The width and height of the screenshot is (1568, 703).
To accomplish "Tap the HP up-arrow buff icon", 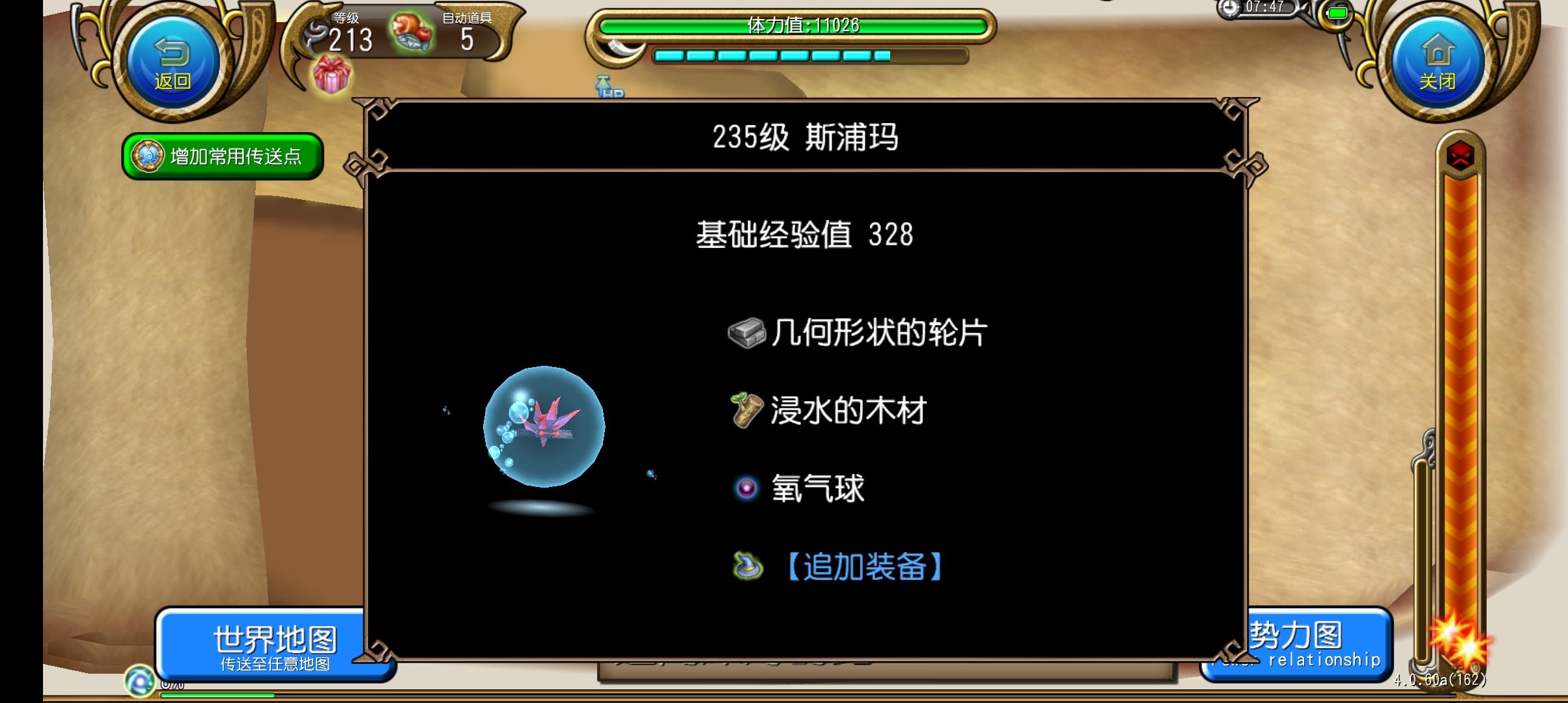I will [609, 87].
